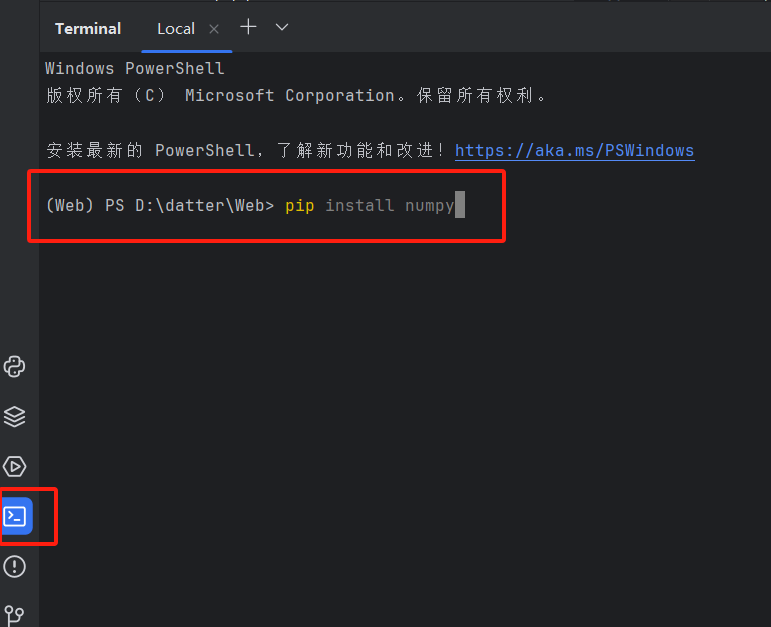The width and height of the screenshot is (771, 627).
Task: Open the Git version control icon
Action: pyautogui.click(x=14, y=615)
